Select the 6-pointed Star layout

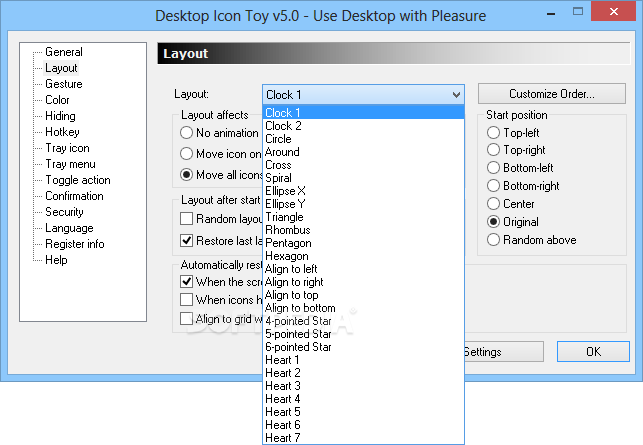coord(363,347)
